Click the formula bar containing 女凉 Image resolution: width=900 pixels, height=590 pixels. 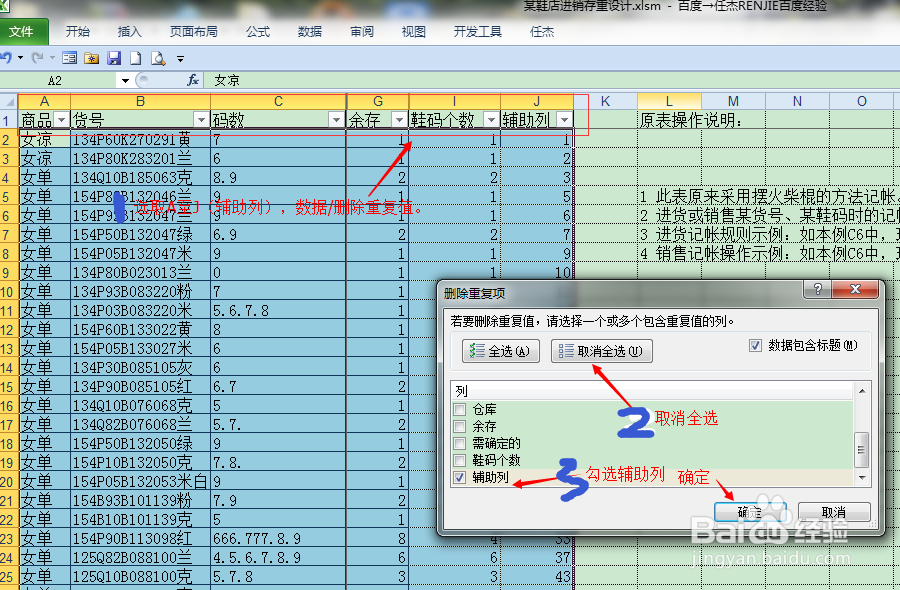551,80
